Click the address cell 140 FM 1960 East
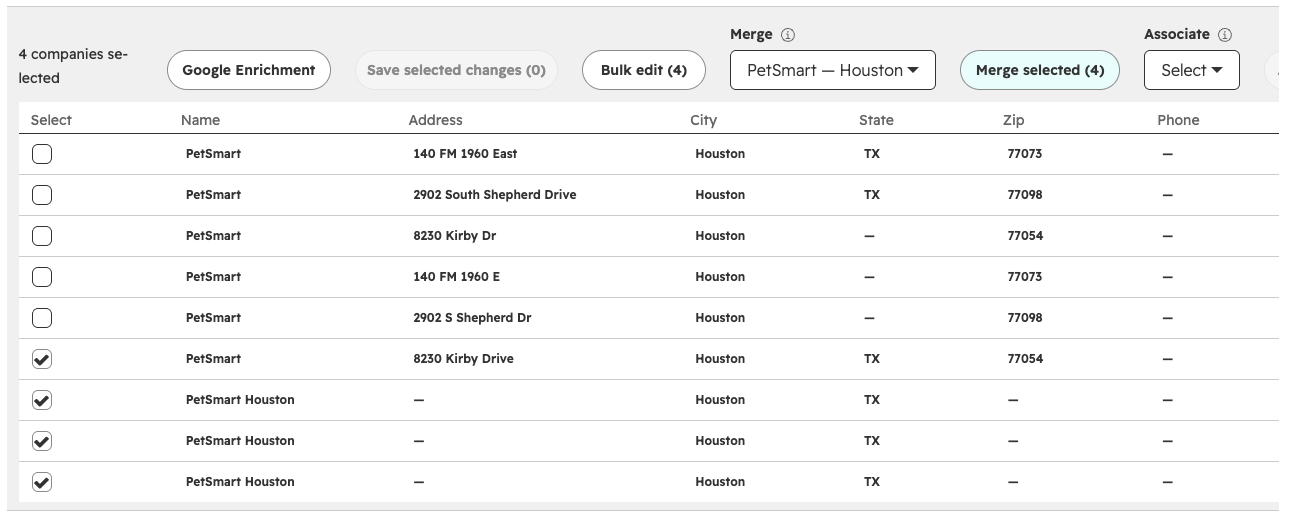Viewport: 1306px width, 520px height. (465, 154)
